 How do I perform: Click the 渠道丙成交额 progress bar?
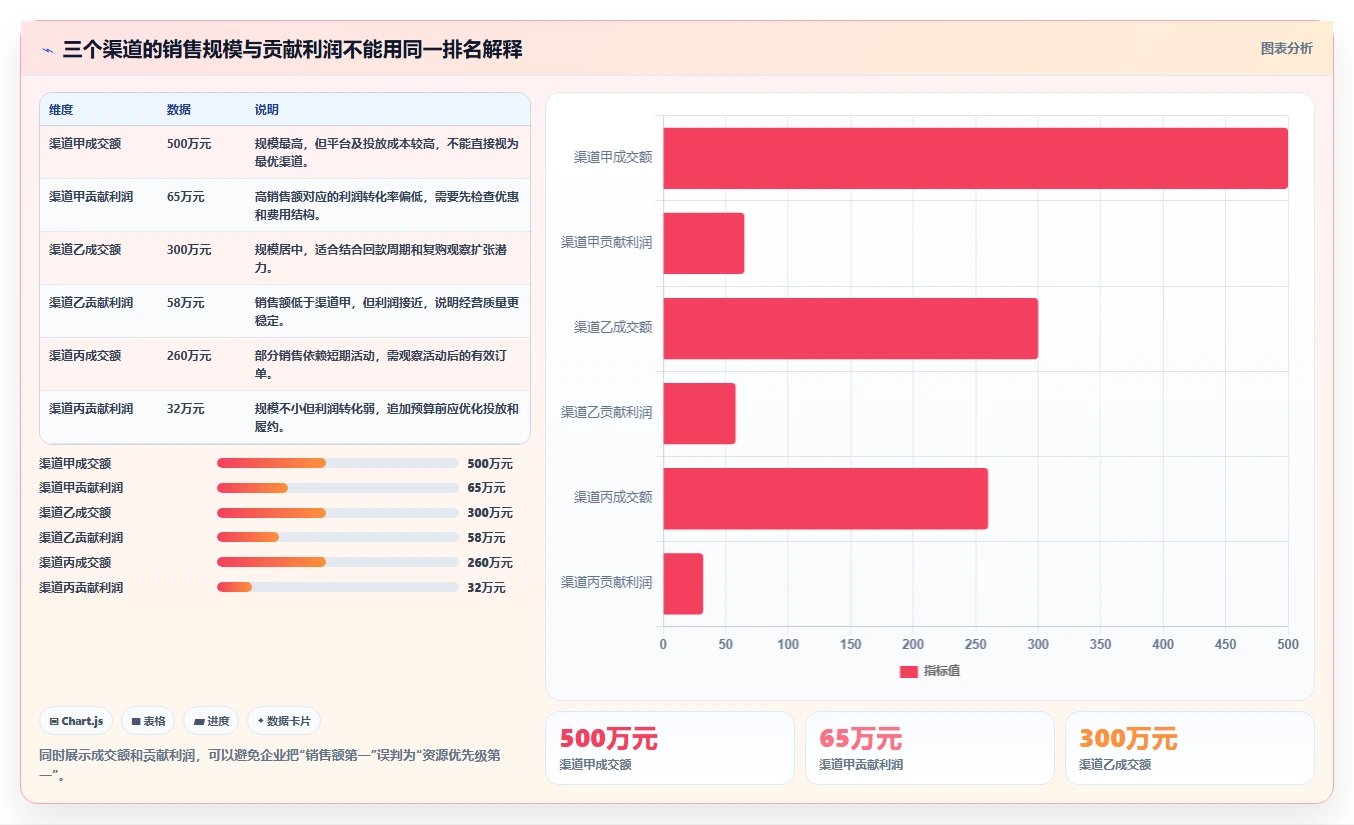337,563
